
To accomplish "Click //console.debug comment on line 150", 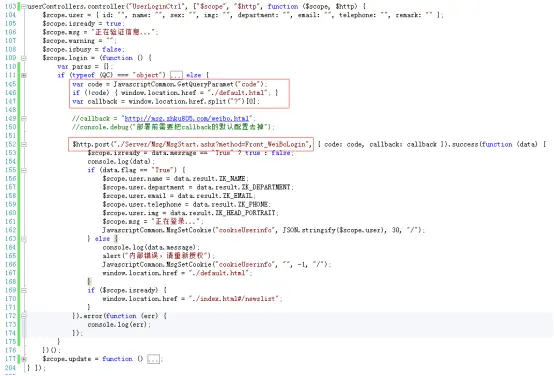I will [173, 127].
